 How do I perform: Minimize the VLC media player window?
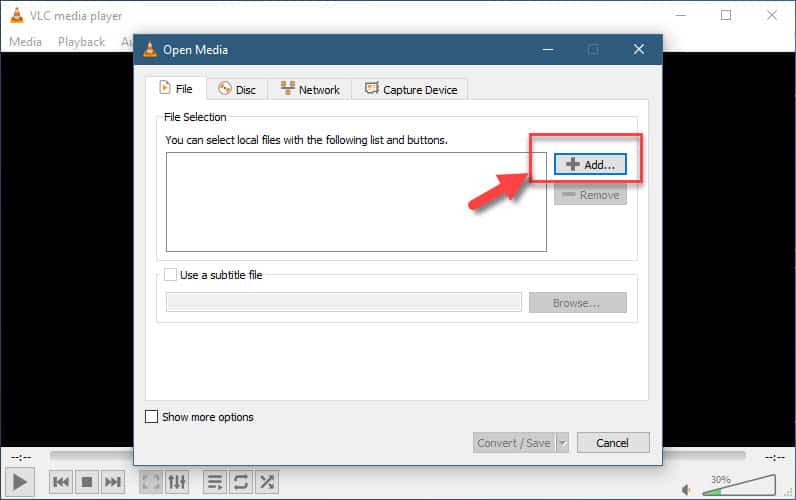pyautogui.click(x=681, y=15)
